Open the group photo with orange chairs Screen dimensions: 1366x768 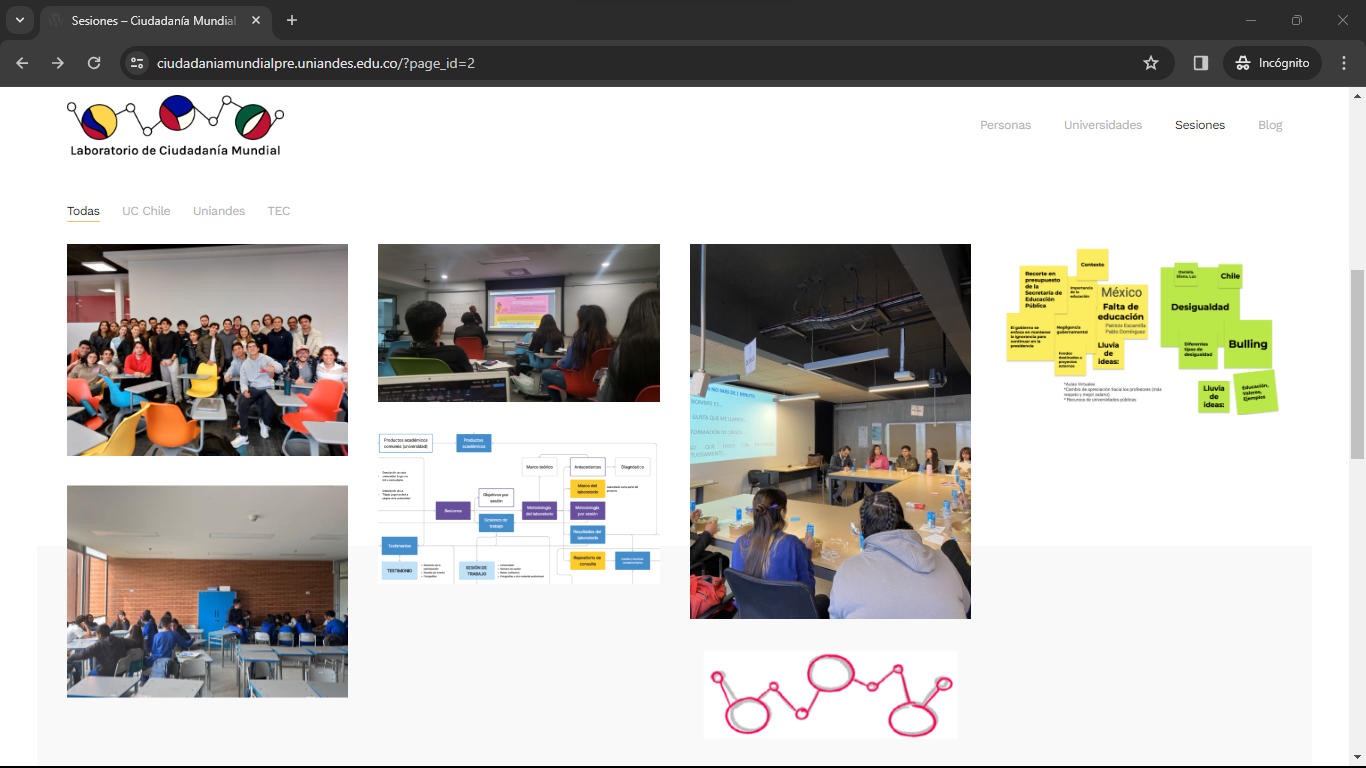tap(207, 350)
